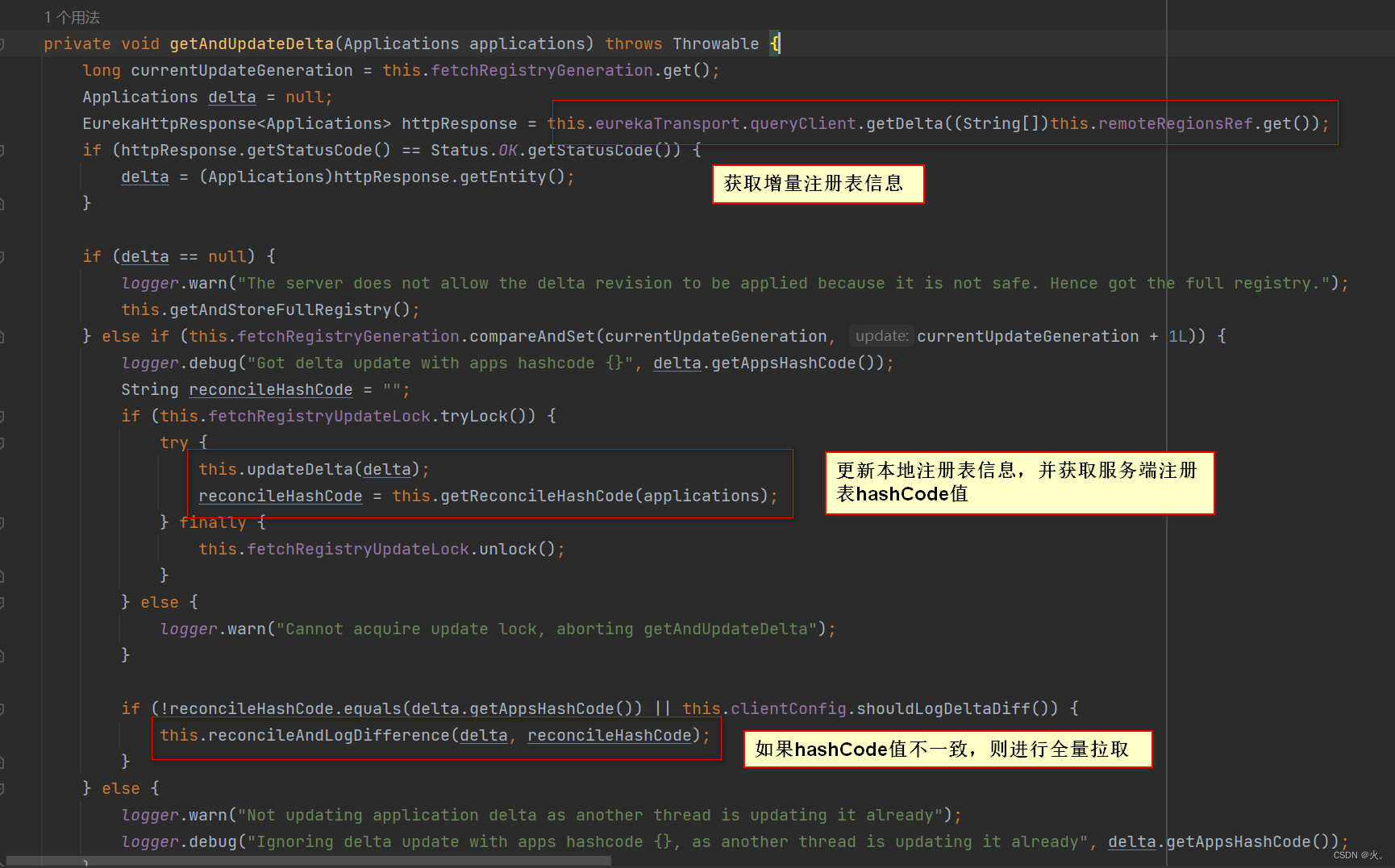Click 'Status' in the Status.OK comparison
Screen dimensions: 1395x868
(x=460, y=150)
